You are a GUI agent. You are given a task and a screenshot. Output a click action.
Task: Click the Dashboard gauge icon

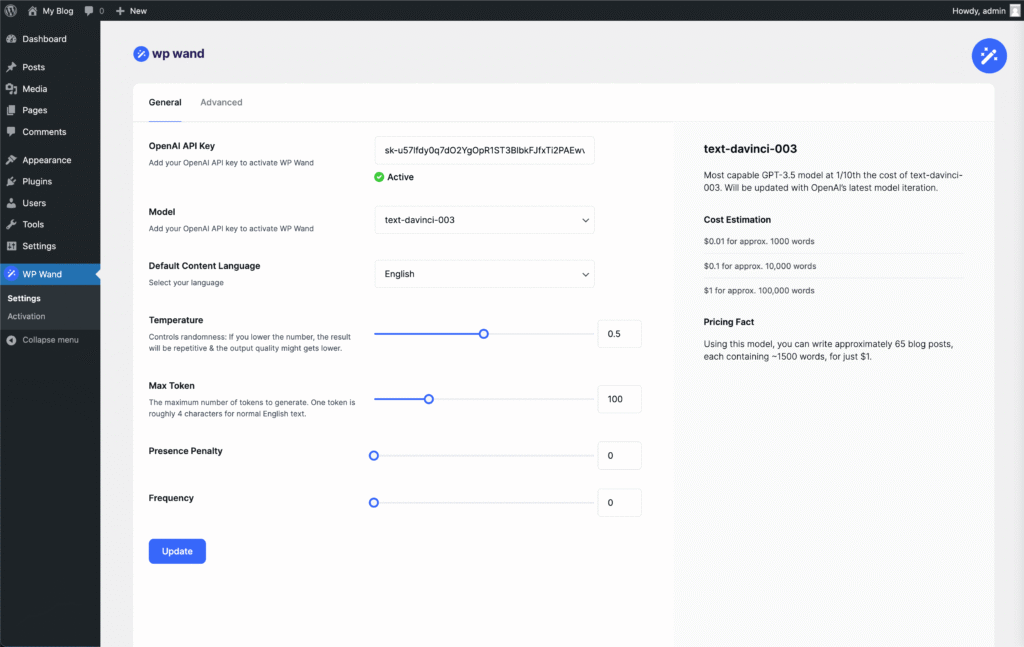click(11, 39)
